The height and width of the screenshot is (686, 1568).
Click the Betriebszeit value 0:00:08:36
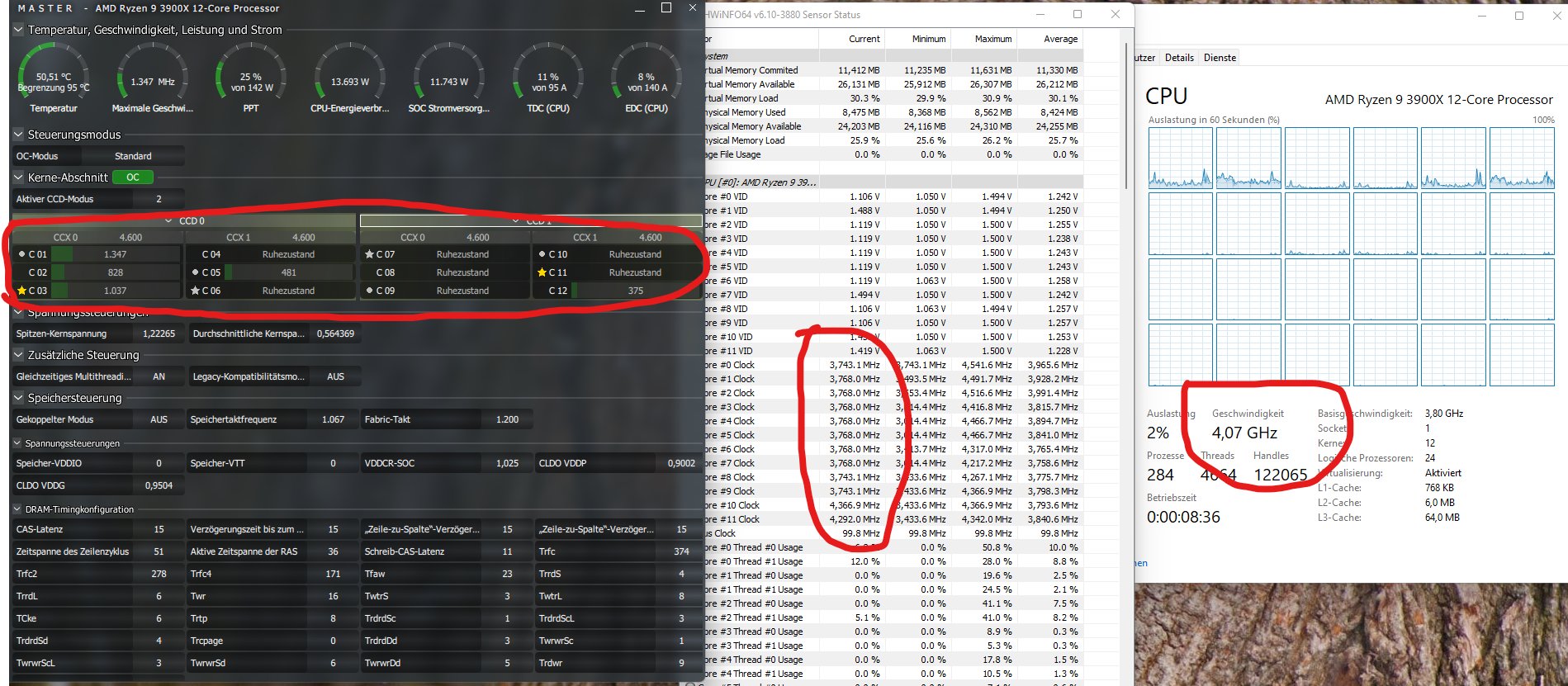point(1183,517)
